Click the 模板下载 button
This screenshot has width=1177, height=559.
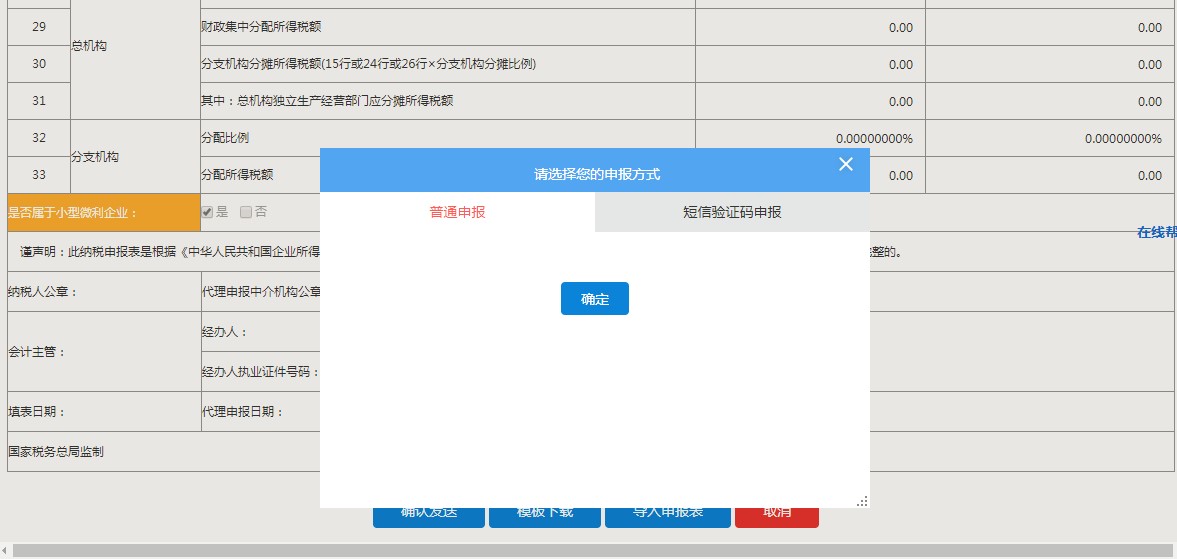pos(545,516)
